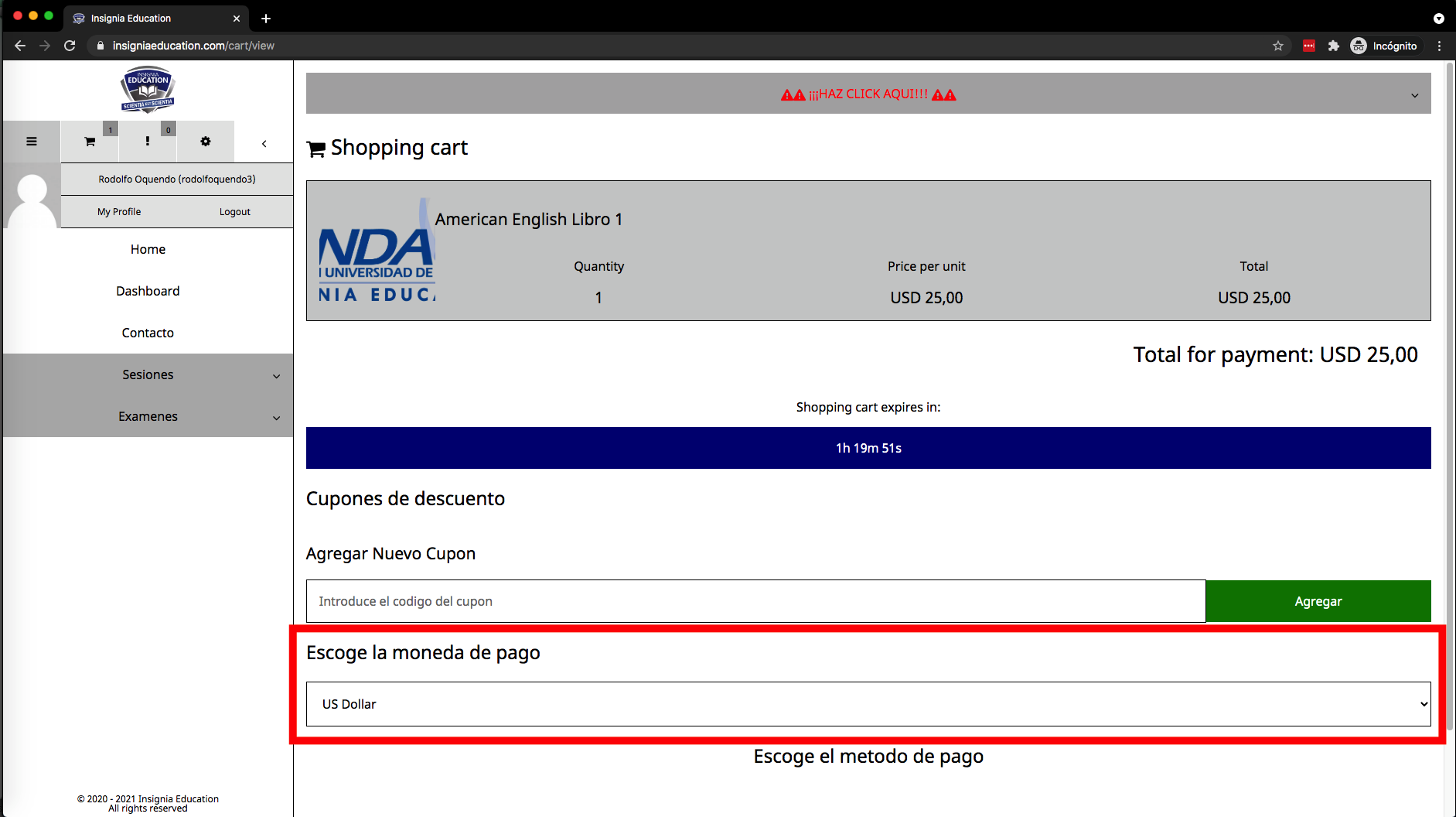Go to Home in the sidebar

point(148,249)
